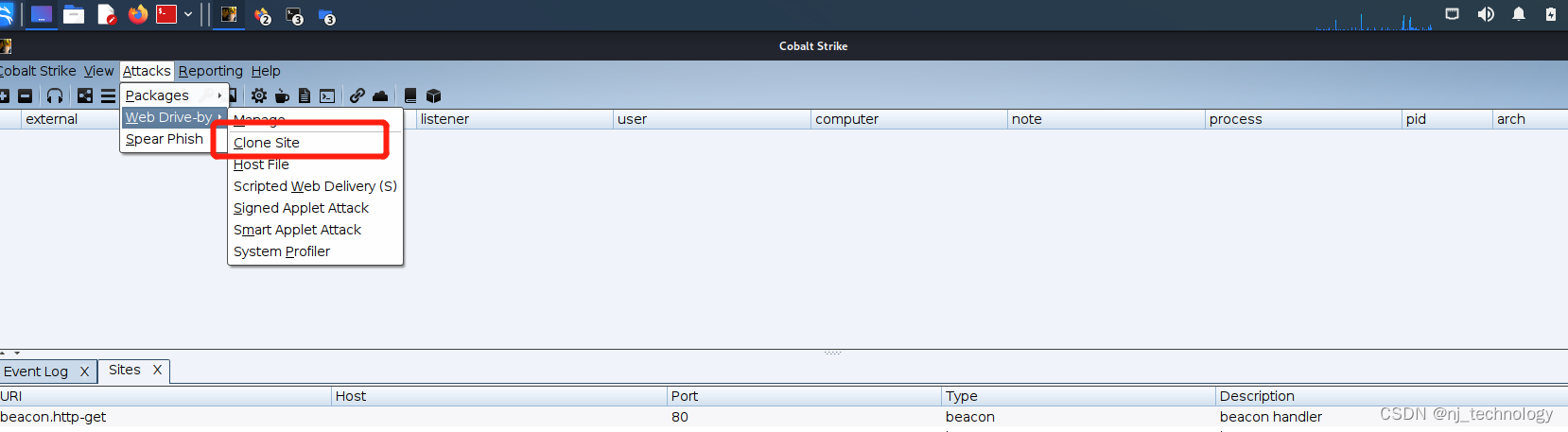Sort sites by Type column
Viewport: 1568px width, 432px height.
point(1078,396)
